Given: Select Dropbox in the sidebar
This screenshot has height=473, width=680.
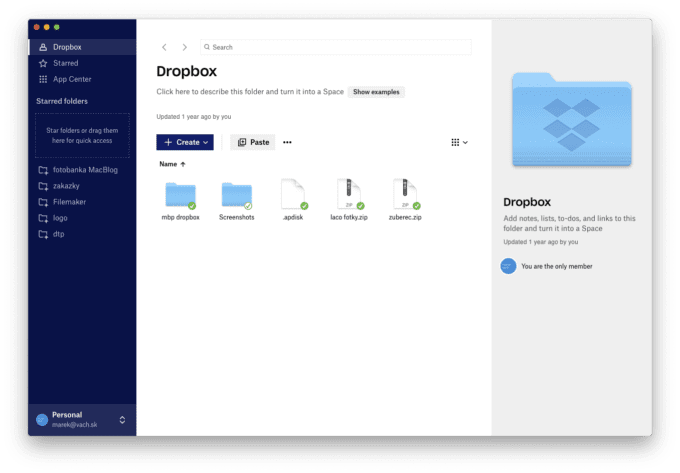Looking at the screenshot, I should click(67, 47).
